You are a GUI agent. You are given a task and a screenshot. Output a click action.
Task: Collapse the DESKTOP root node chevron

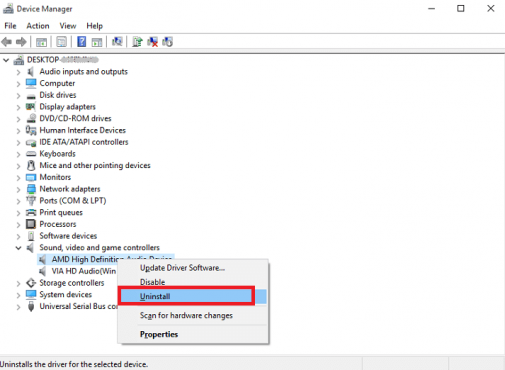pyautogui.click(x=6, y=60)
